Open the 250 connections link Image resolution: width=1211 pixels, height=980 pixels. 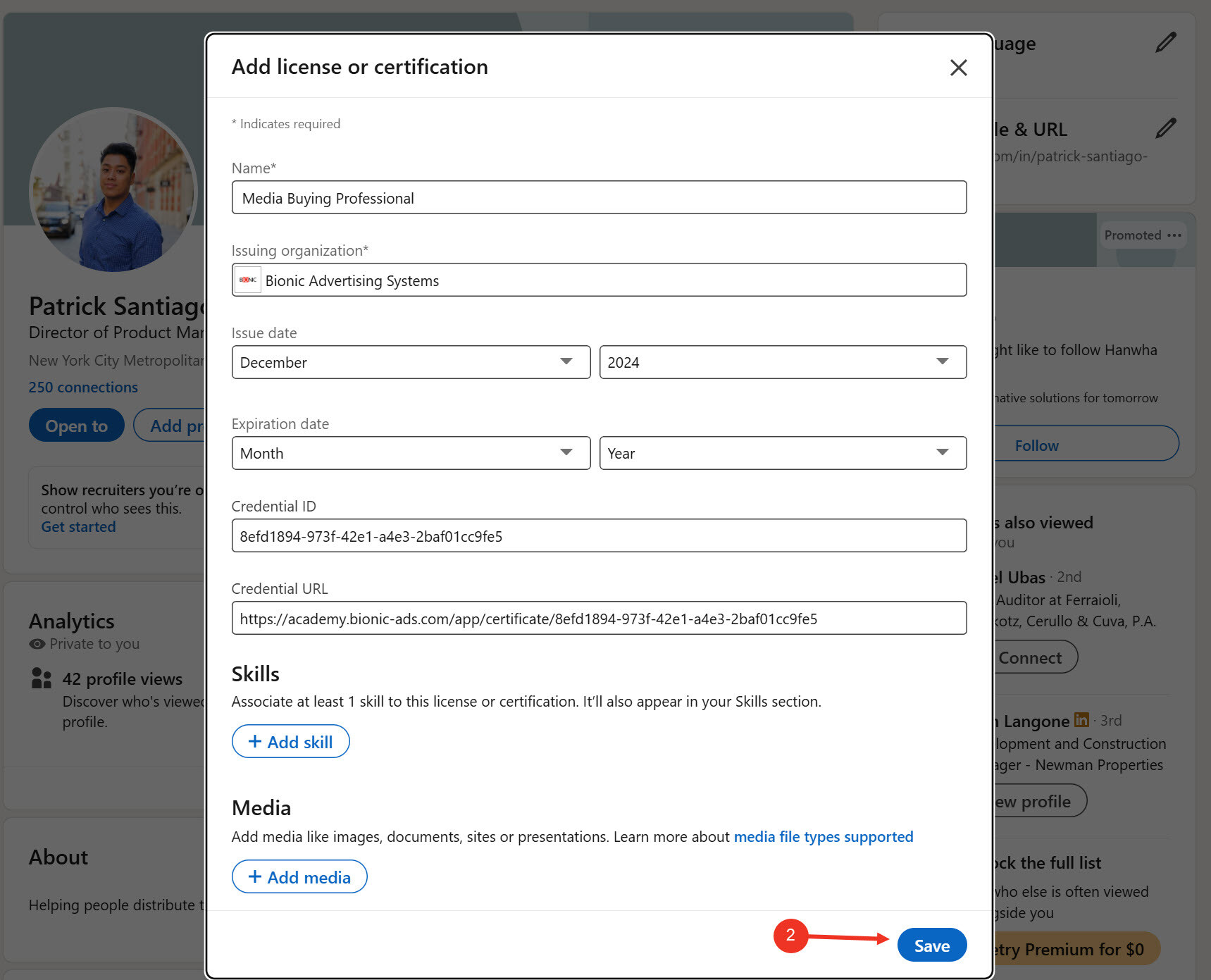83,387
